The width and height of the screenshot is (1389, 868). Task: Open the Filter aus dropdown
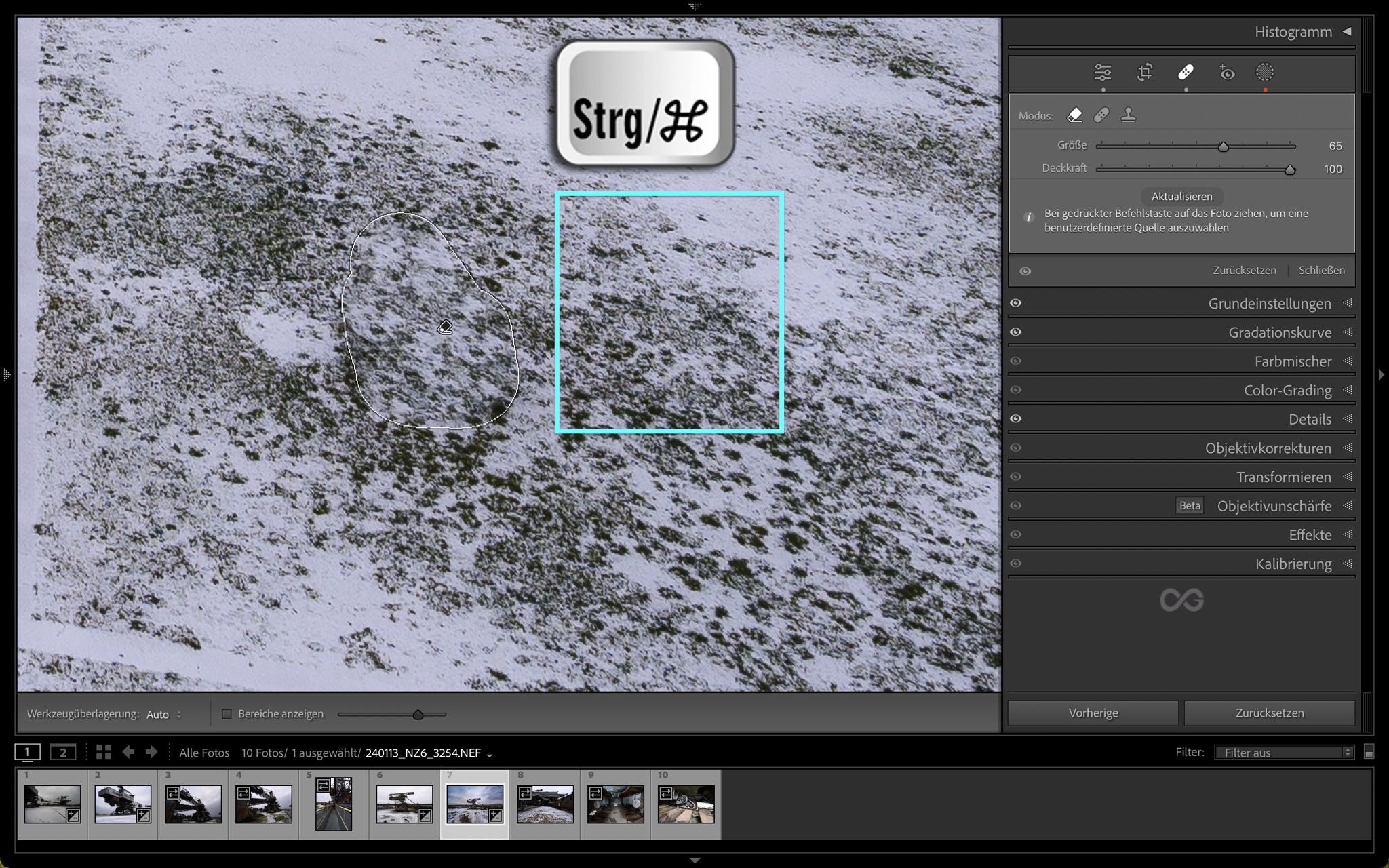point(1284,753)
